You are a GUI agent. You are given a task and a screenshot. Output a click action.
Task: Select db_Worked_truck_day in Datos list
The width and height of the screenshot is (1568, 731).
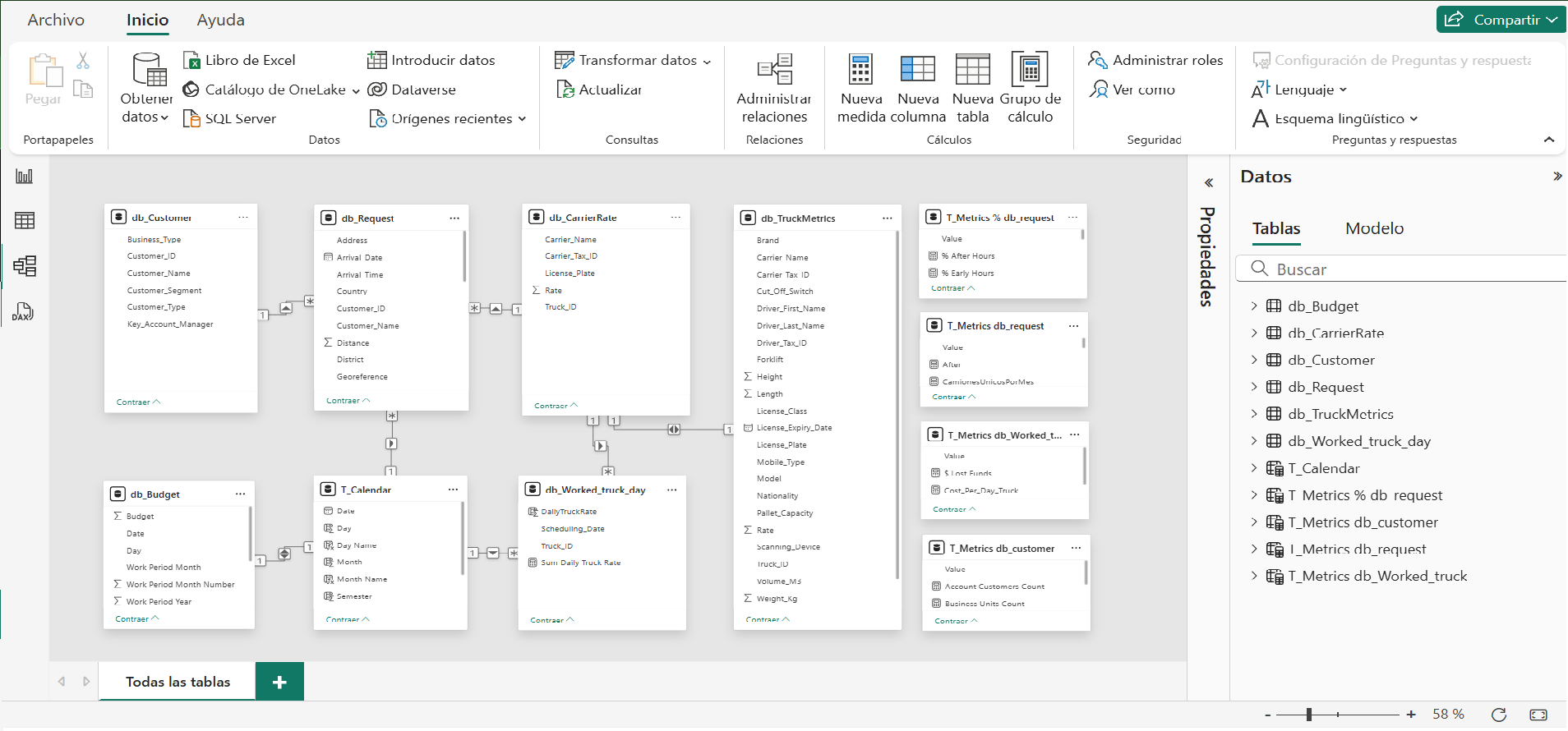coord(1358,441)
